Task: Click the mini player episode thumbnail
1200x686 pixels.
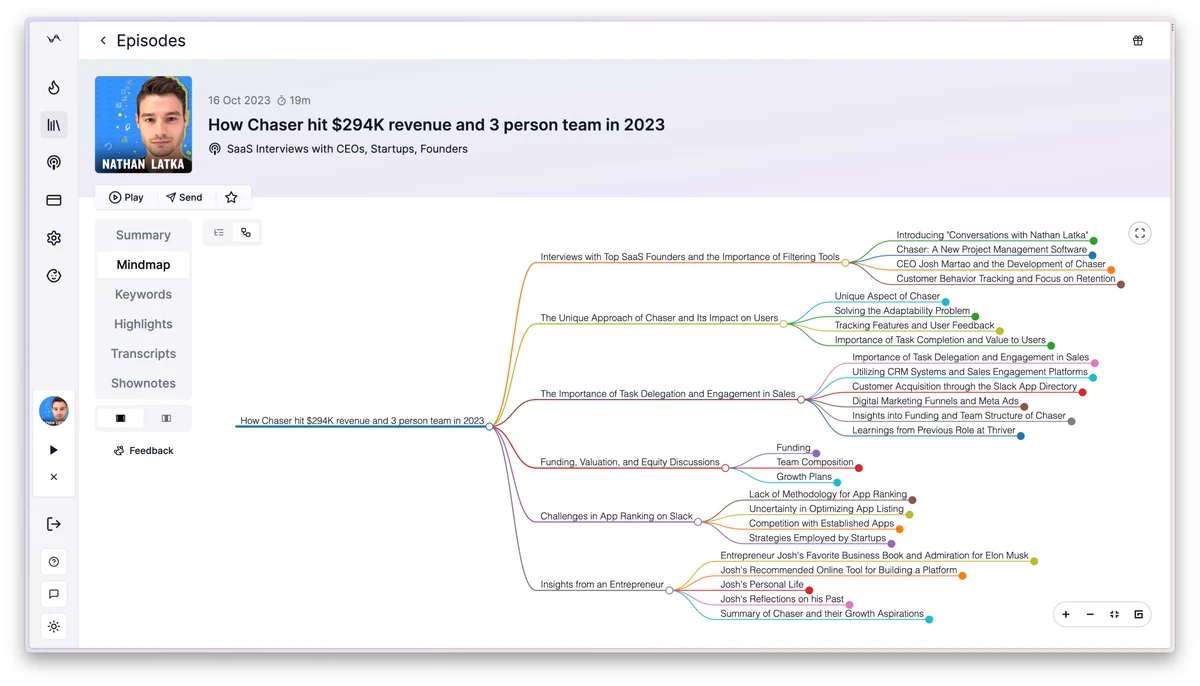Action: click(x=54, y=411)
